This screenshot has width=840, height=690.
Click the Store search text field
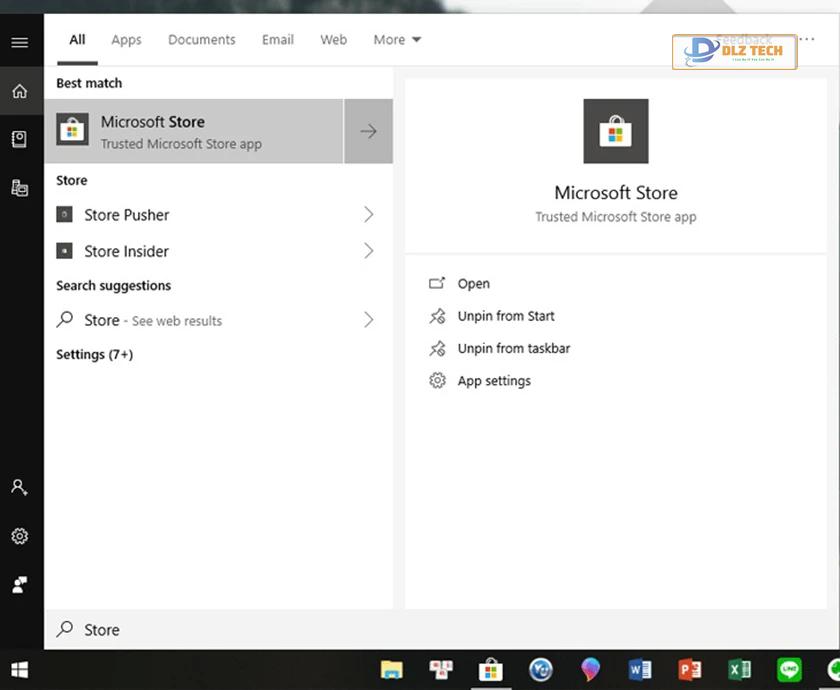[x=441, y=629]
